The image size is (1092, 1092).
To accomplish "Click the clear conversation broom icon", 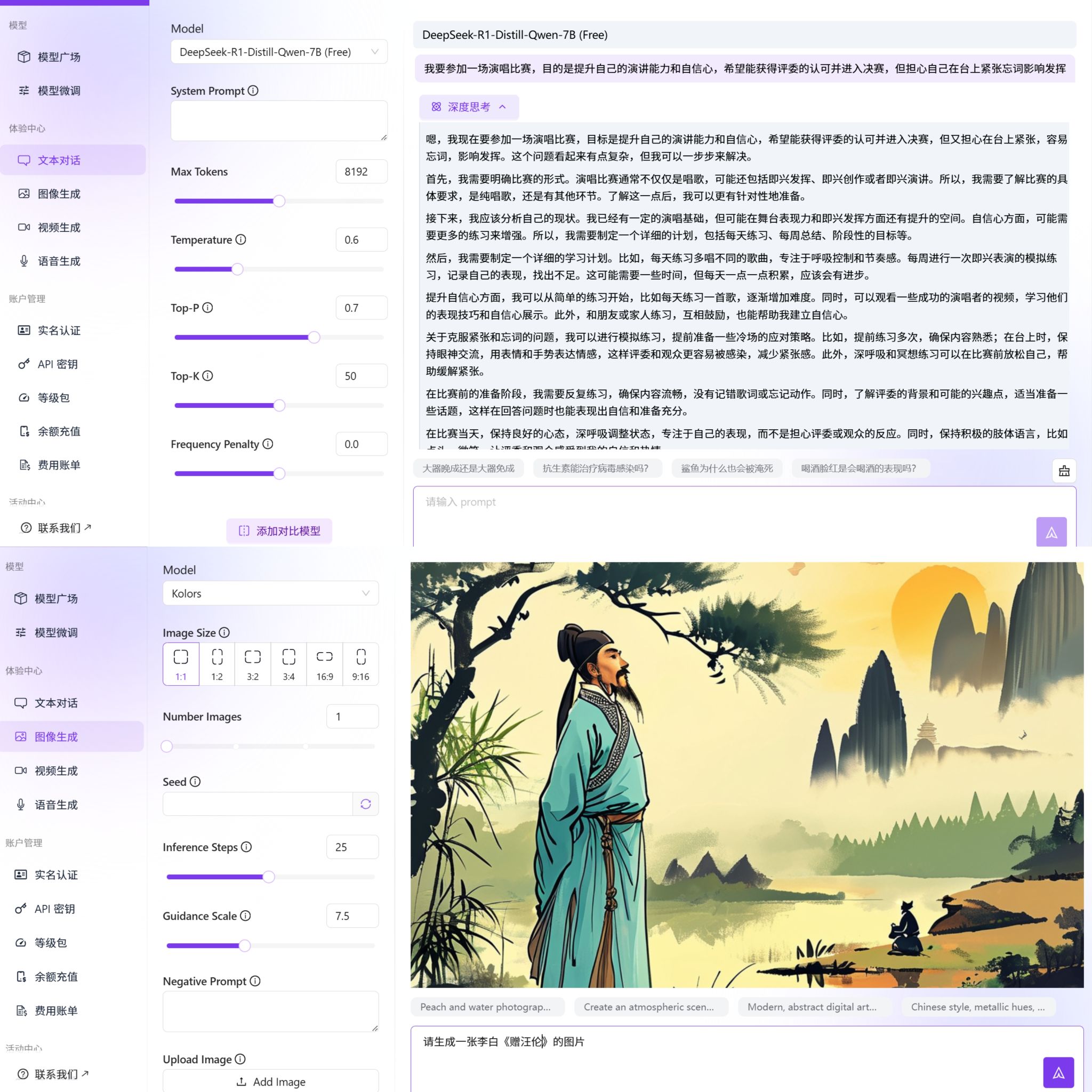I will pyautogui.click(x=1064, y=471).
